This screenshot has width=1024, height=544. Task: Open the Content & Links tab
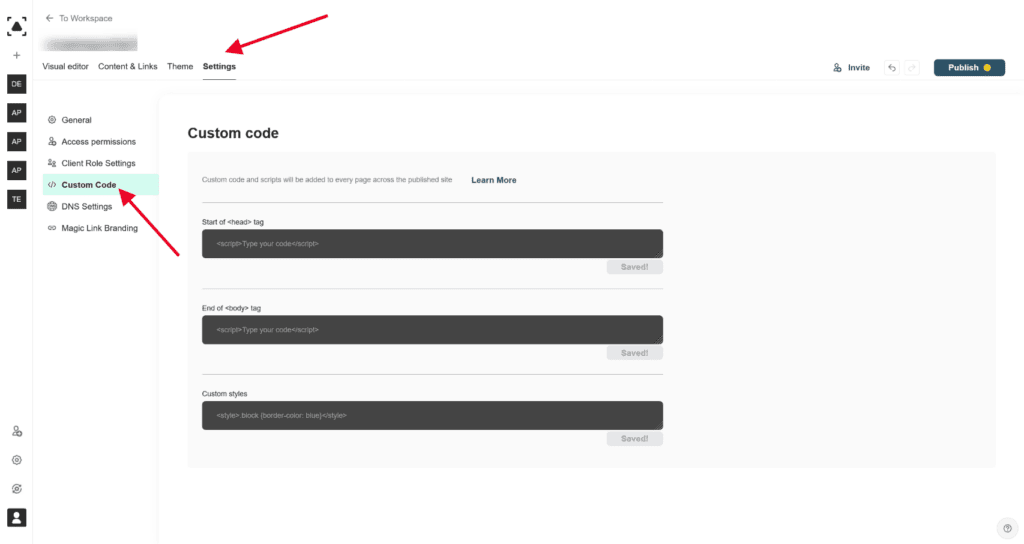click(x=128, y=67)
